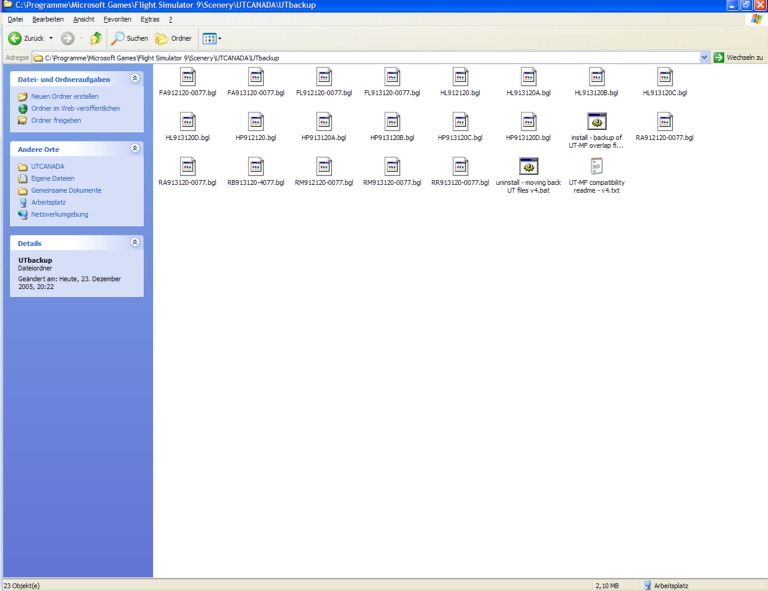Click the Zurück back arrow button
Image resolution: width=768 pixels, height=591 pixels.
[25, 38]
